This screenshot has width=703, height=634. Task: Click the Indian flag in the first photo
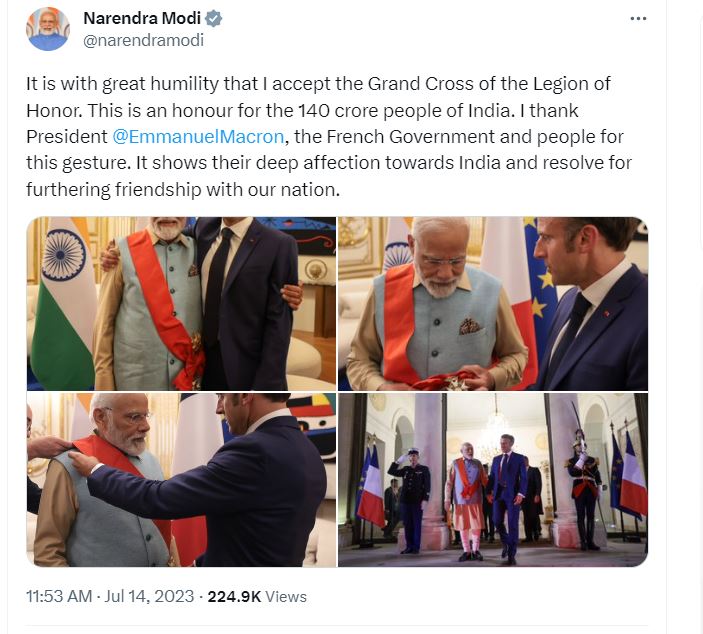click(62, 300)
